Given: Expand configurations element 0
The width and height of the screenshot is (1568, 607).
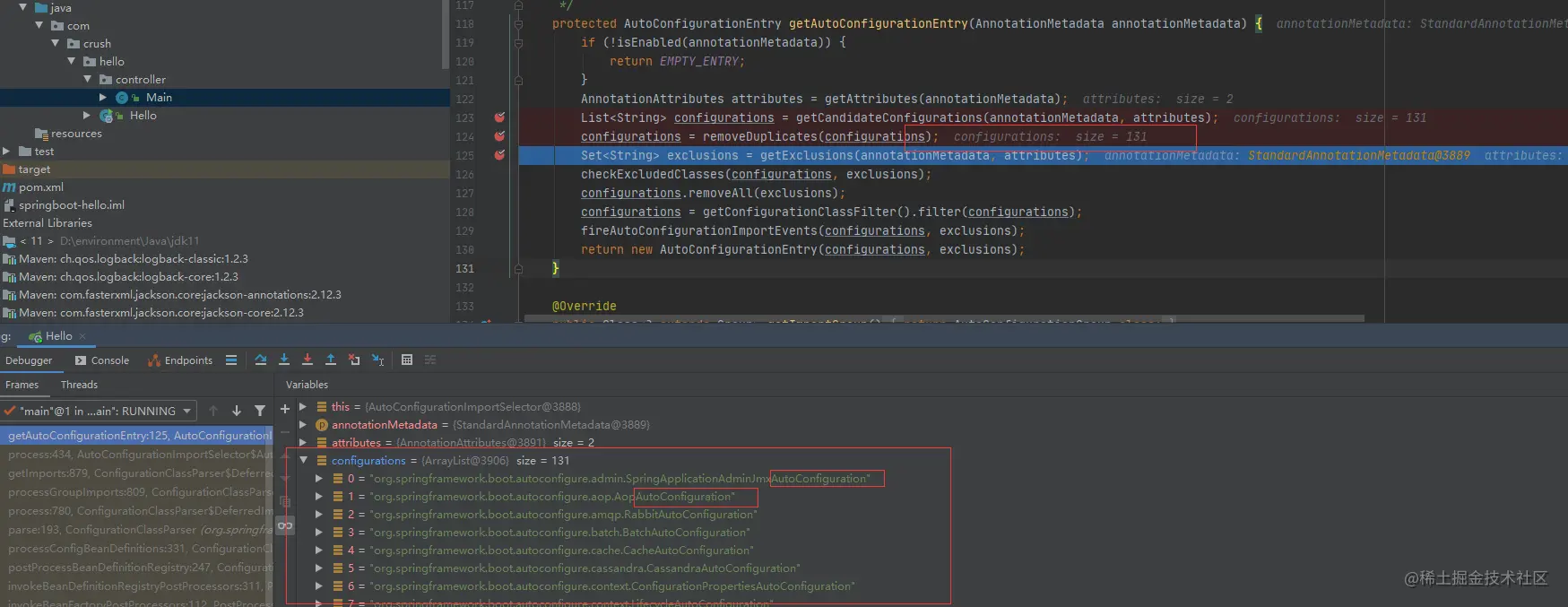Looking at the screenshot, I should pyautogui.click(x=318, y=478).
